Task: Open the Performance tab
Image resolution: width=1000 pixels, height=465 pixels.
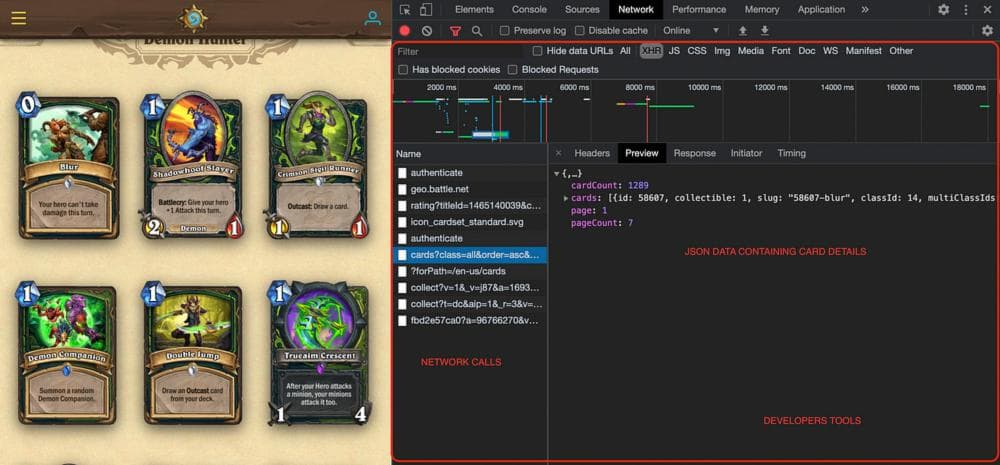Action: click(x=699, y=10)
